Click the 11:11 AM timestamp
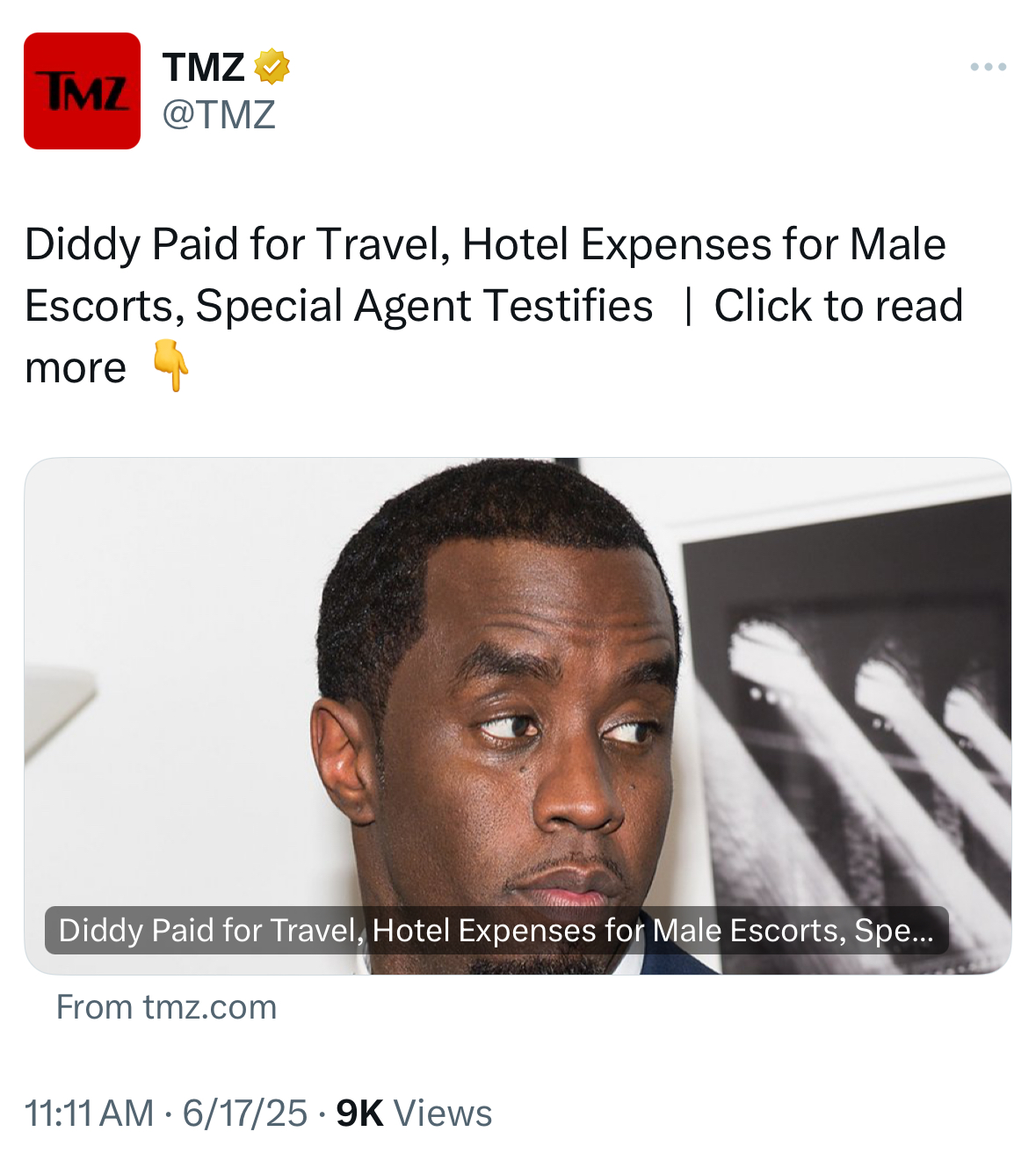The width and height of the screenshot is (1036, 1168). (x=89, y=1114)
